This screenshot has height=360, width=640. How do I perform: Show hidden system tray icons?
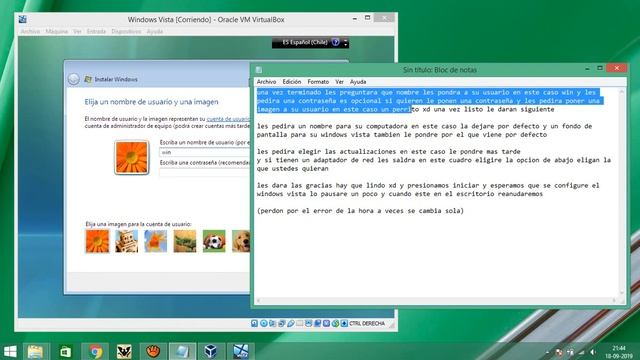548,352
